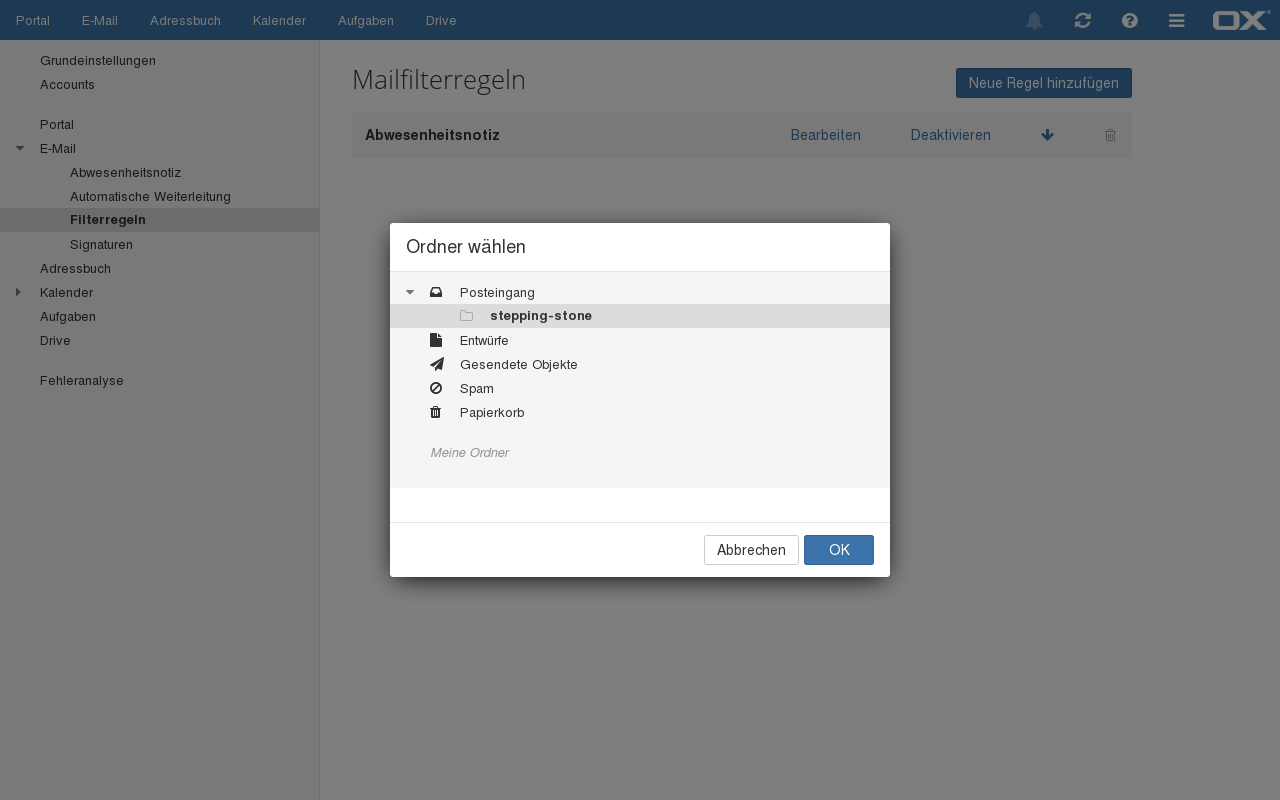Viewport: 1280px width, 800px height.
Task: Click Deaktivieren for Abwesenheitsnotiz rule
Action: pyautogui.click(x=950, y=135)
